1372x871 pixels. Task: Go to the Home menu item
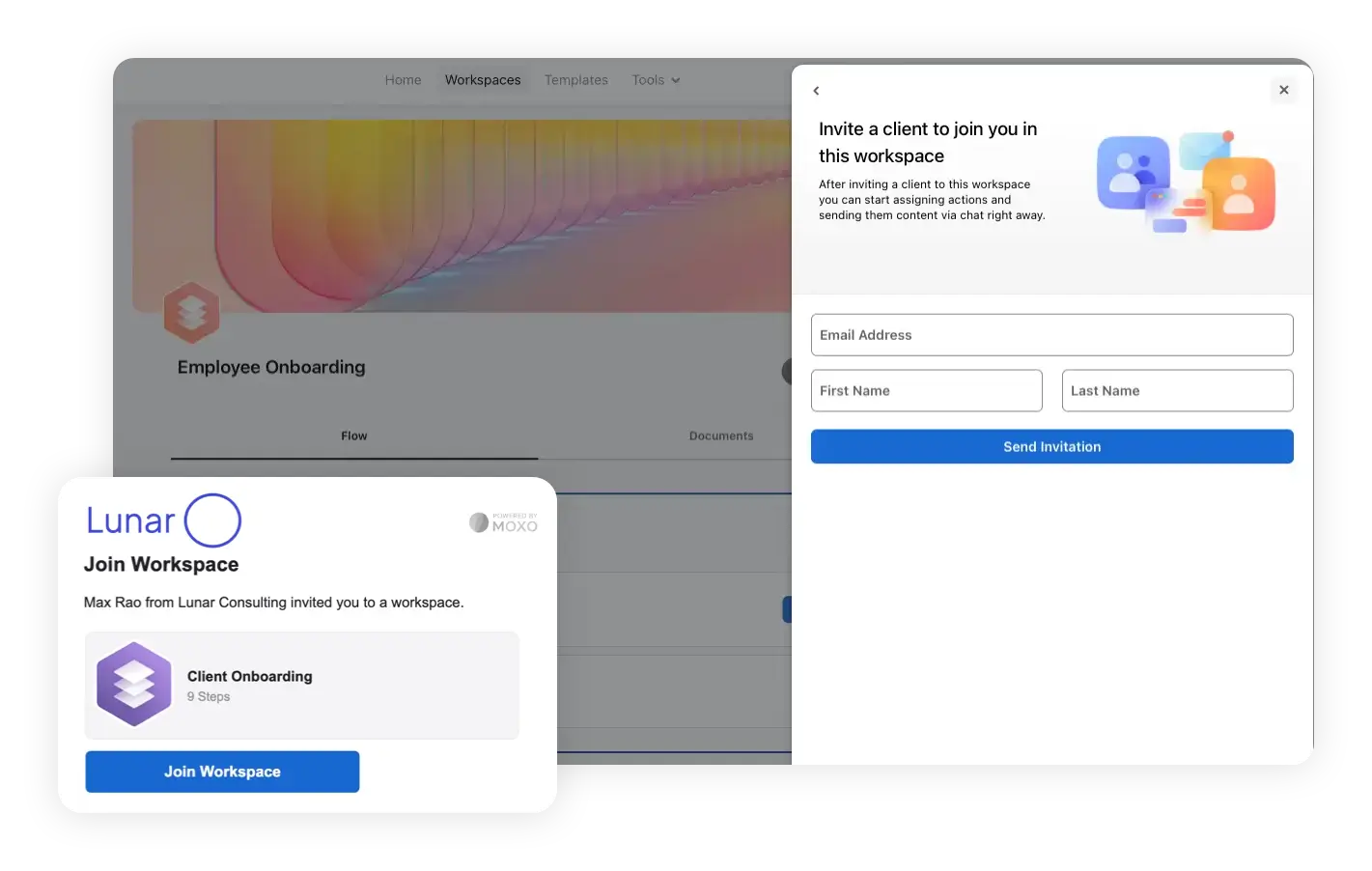[403, 79]
